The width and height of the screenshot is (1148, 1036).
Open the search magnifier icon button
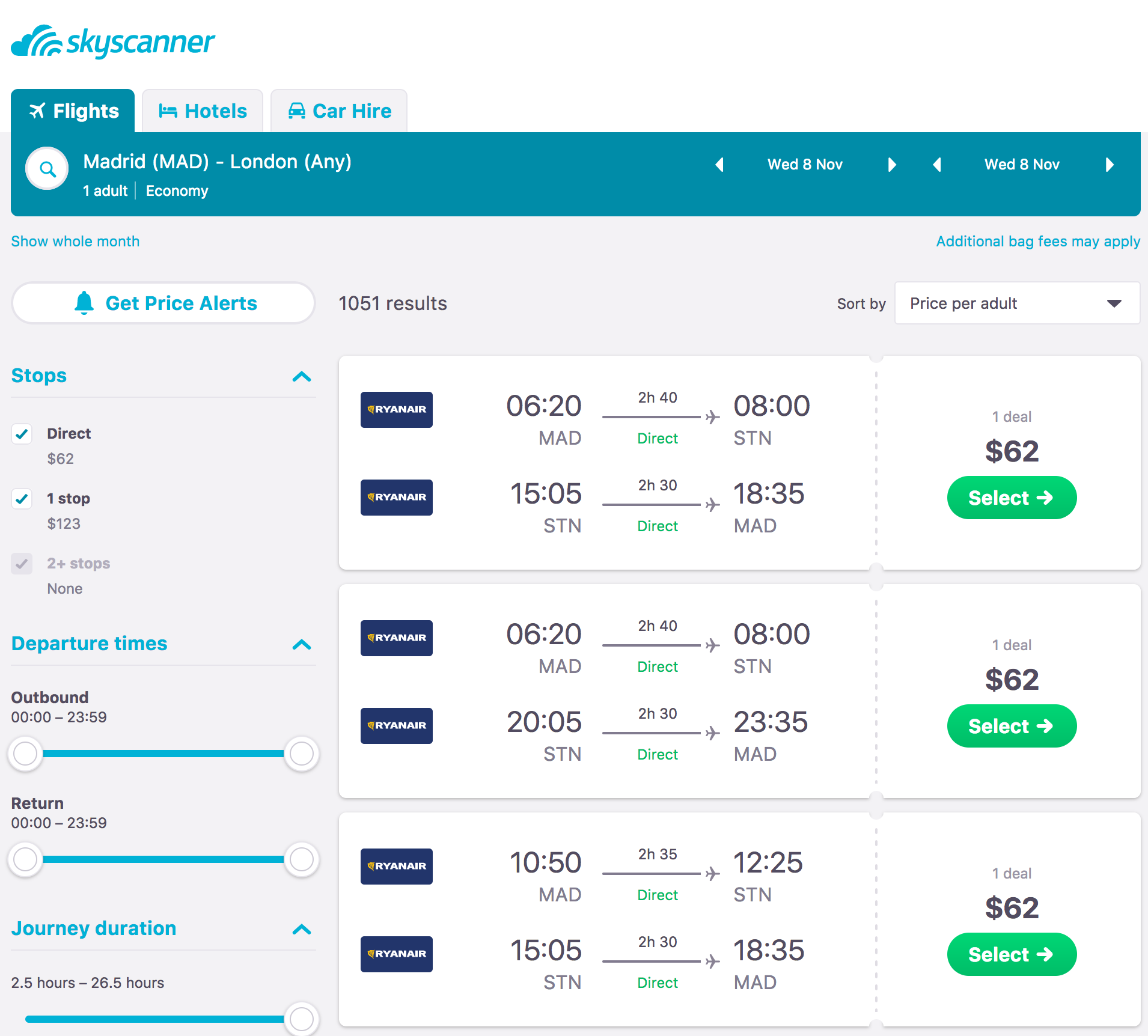pos(47,169)
